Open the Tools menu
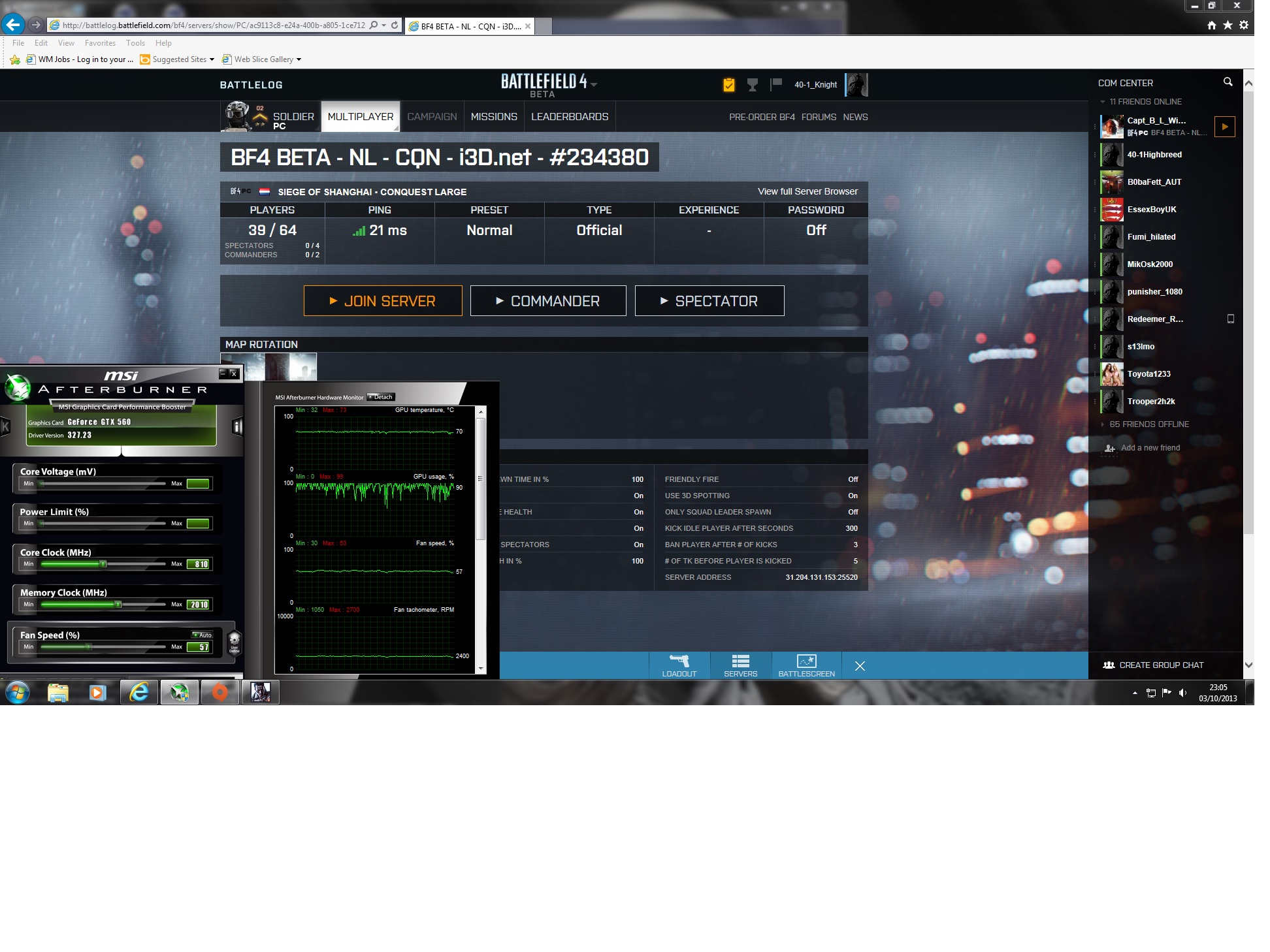The height and width of the screenshot is (952, 1270). [135, 43]
